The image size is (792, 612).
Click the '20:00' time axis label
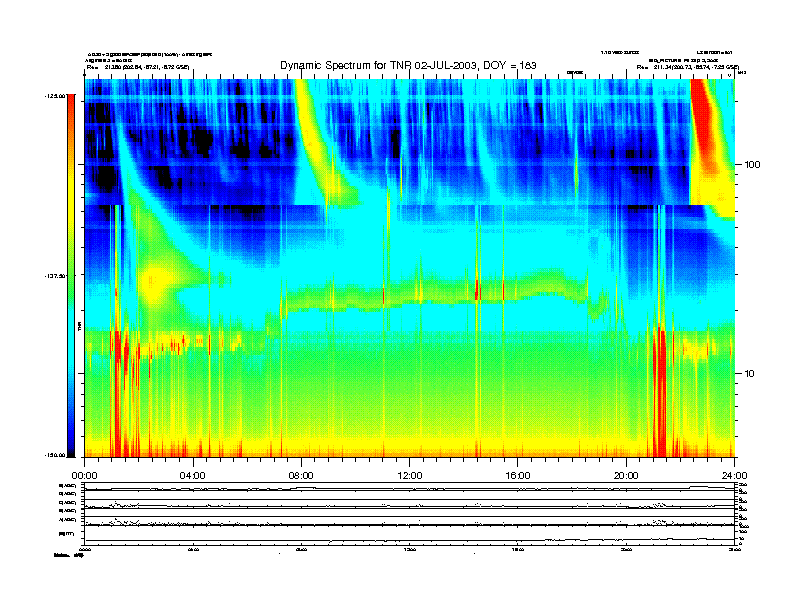click(x=626, y=476)
